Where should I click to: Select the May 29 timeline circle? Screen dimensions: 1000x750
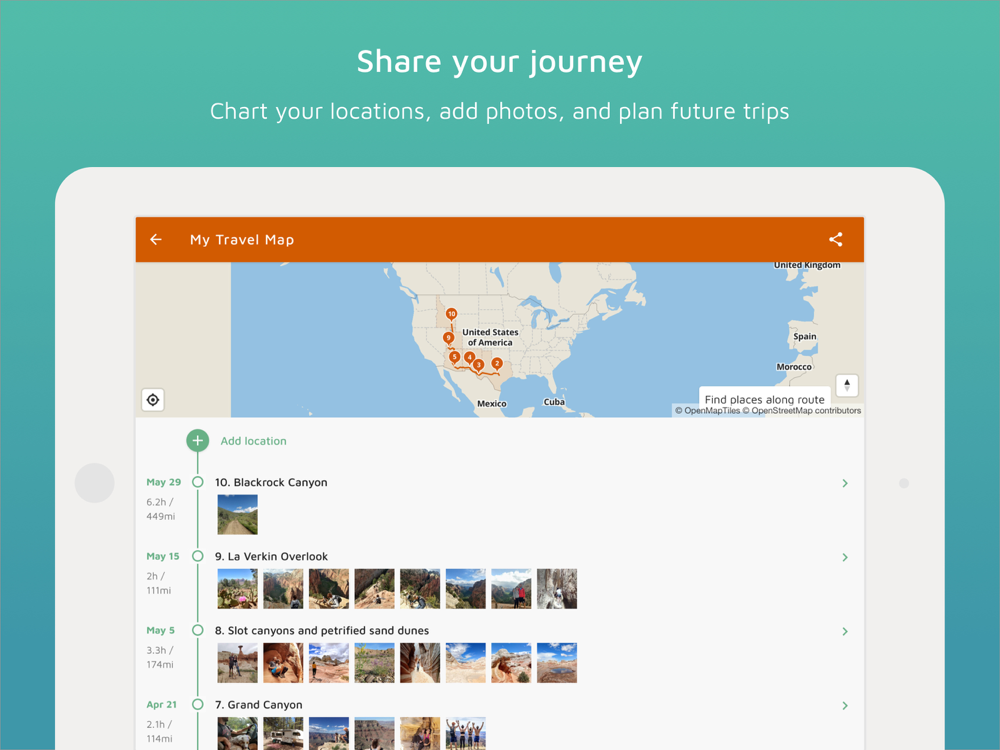[x=198, y=482]
